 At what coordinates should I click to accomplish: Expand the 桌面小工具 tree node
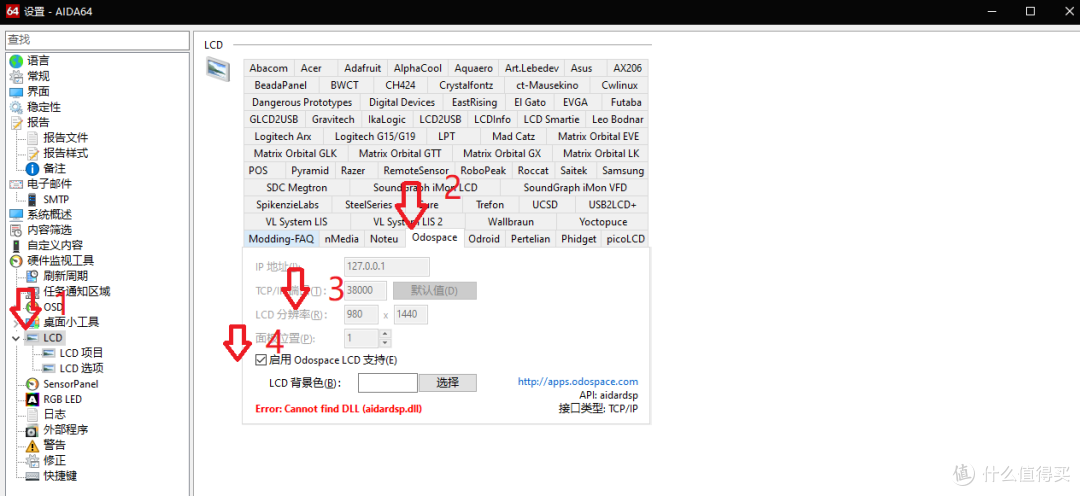point(16,322)
